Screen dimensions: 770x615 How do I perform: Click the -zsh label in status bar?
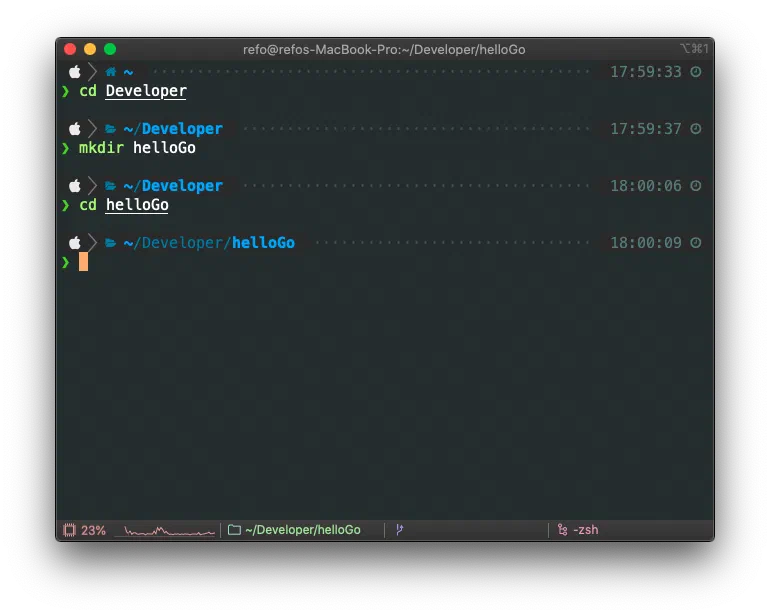coord(586,530)
